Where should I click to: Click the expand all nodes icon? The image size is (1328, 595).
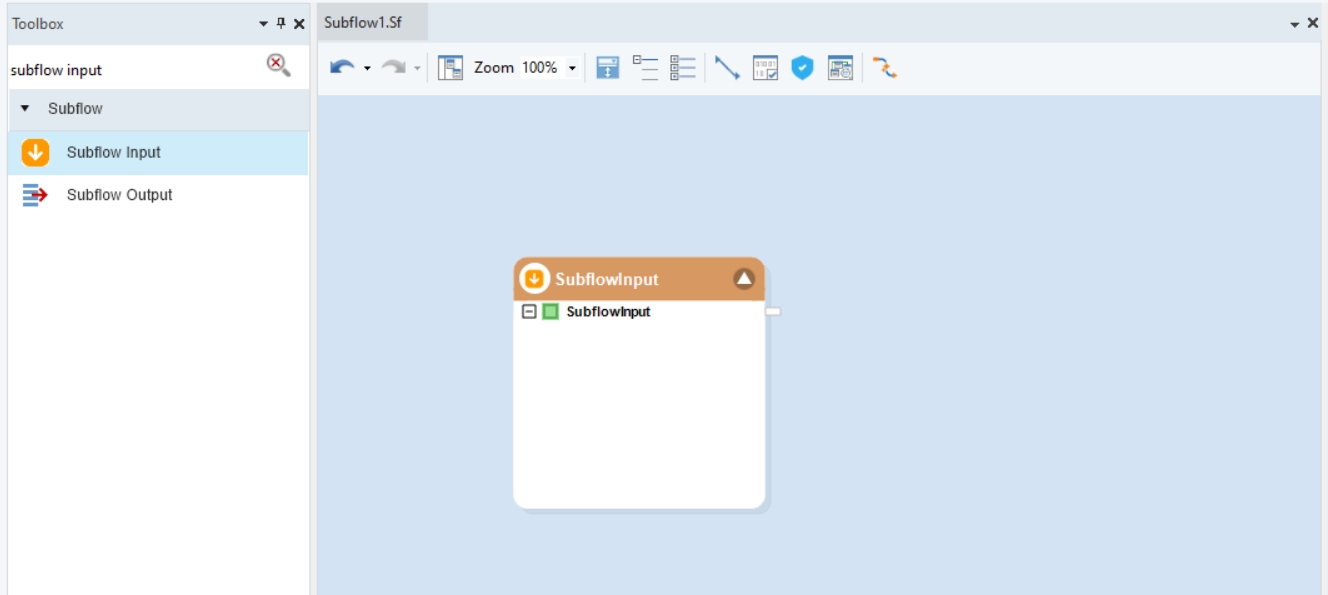(x=683, y=67)
